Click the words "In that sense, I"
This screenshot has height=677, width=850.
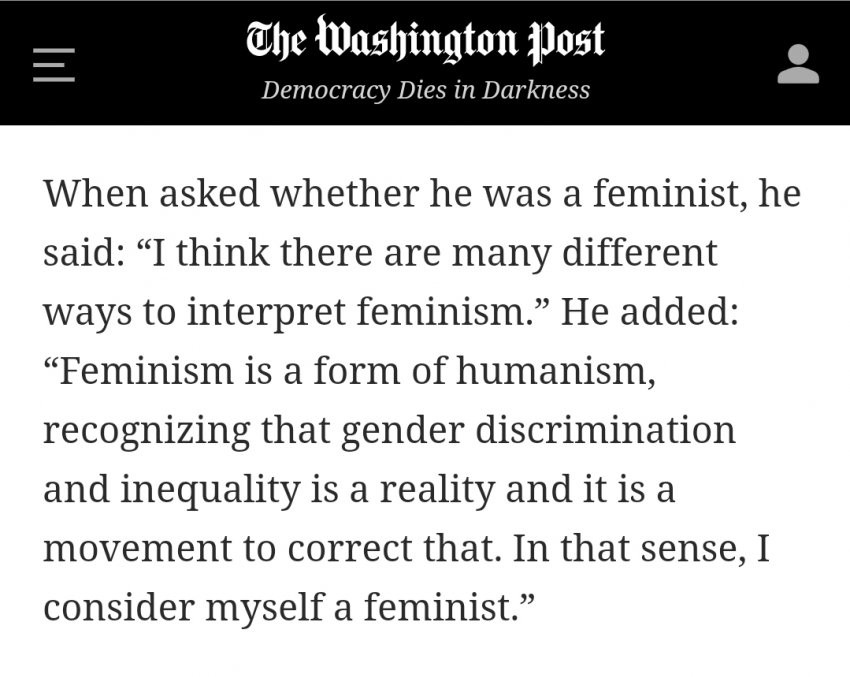tap(641, 549)
